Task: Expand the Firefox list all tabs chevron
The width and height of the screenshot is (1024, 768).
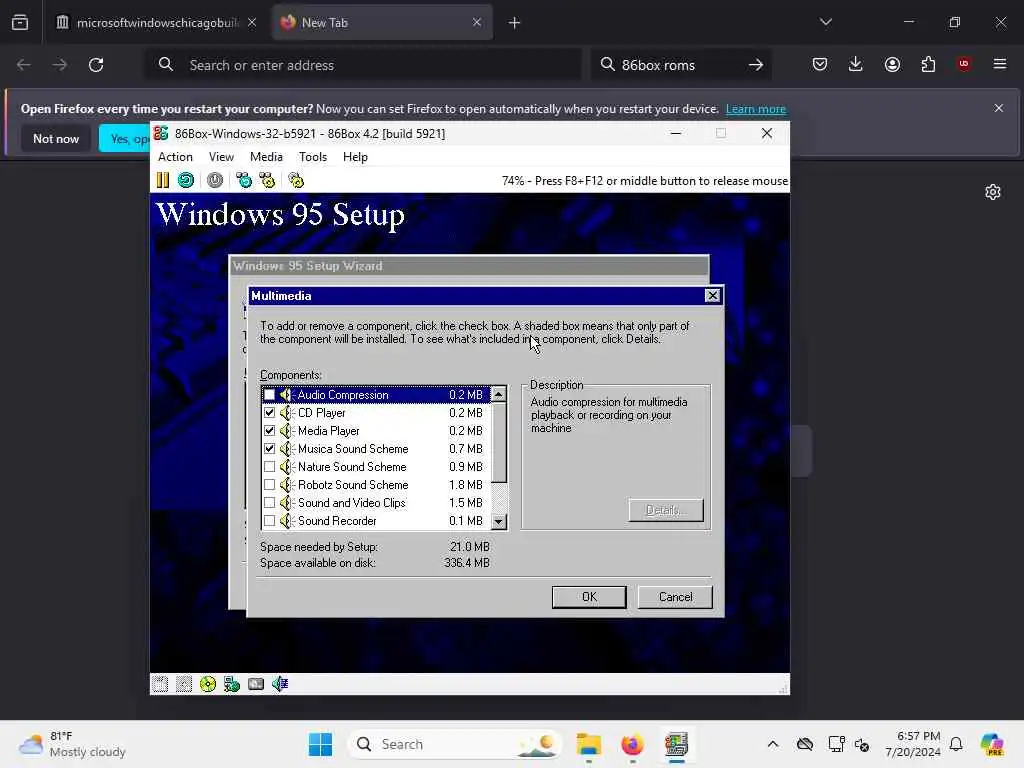Action: 825,22
